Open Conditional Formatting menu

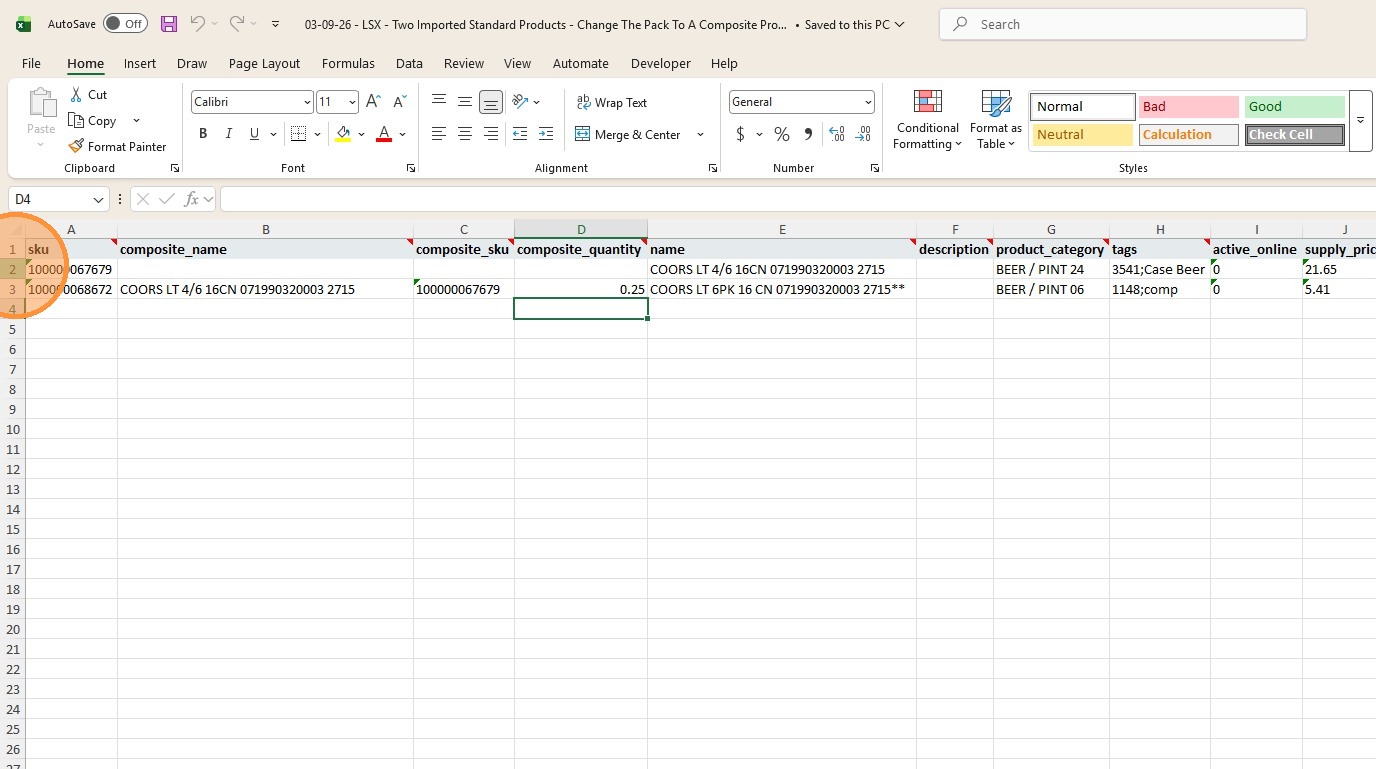click(928, 120)
